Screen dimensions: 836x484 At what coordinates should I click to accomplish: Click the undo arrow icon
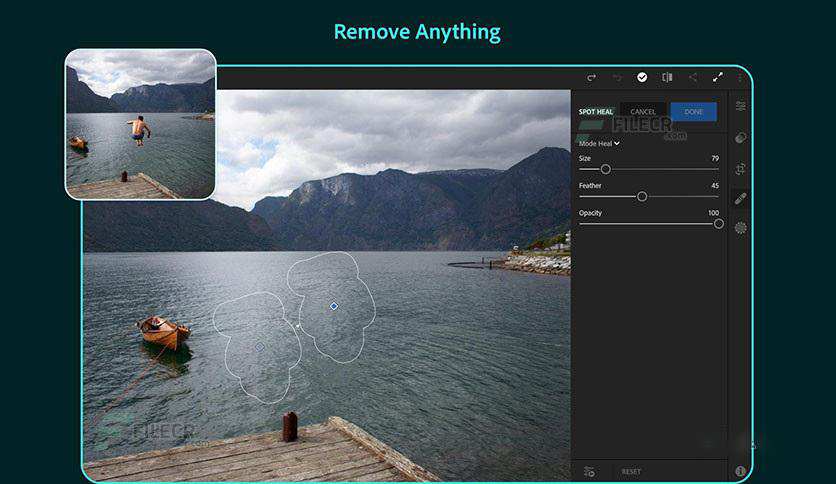click(x=616, y=77)
